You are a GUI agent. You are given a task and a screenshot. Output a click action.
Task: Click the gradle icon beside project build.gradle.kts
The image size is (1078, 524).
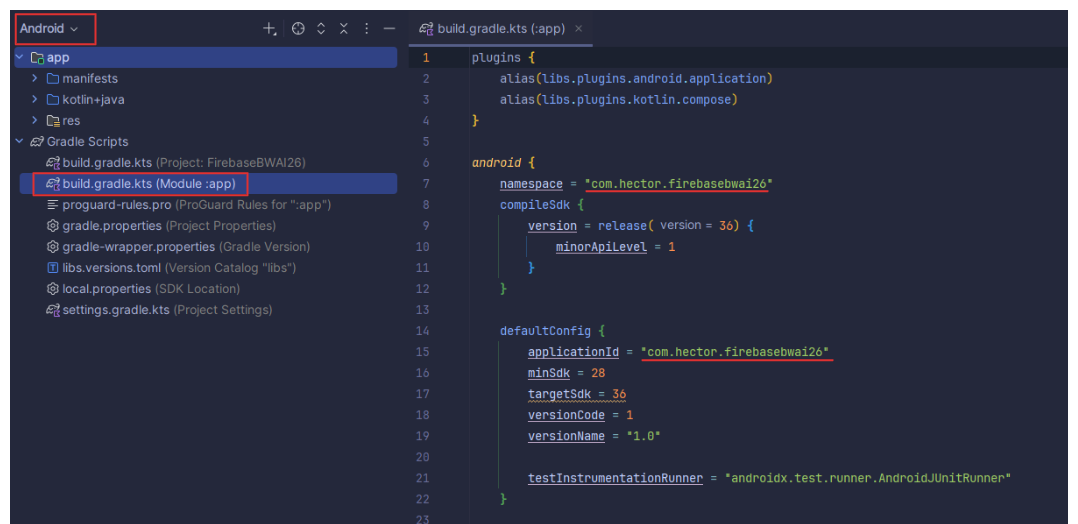[53, 163]
